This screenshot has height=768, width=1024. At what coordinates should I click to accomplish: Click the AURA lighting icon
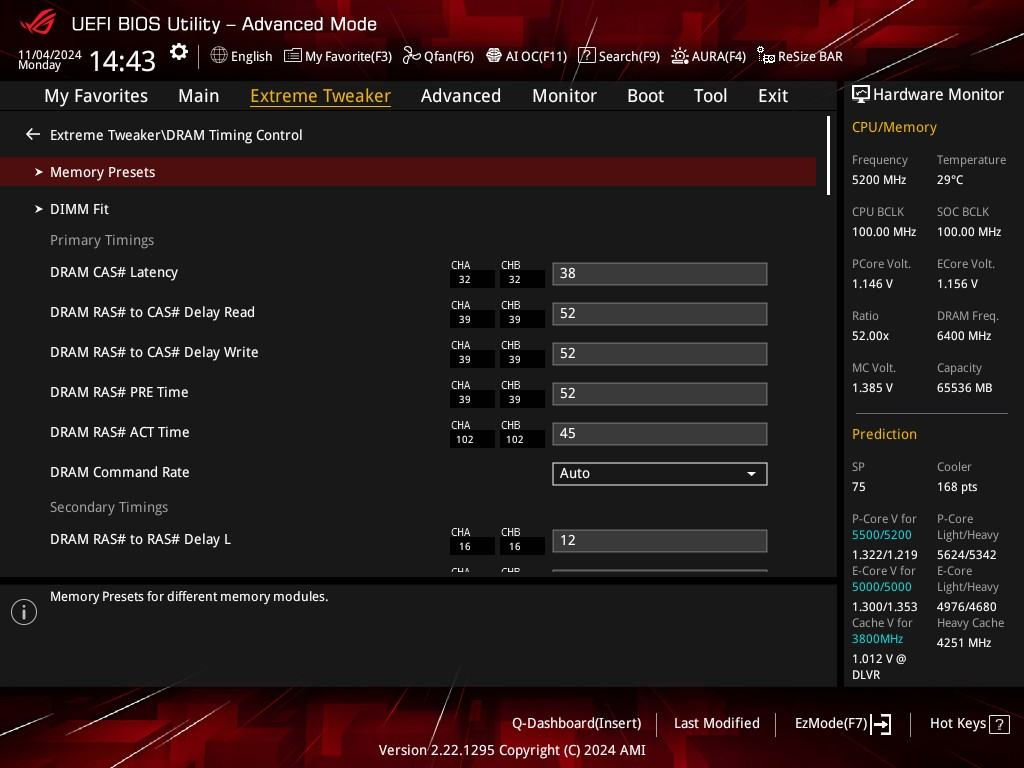680,56
